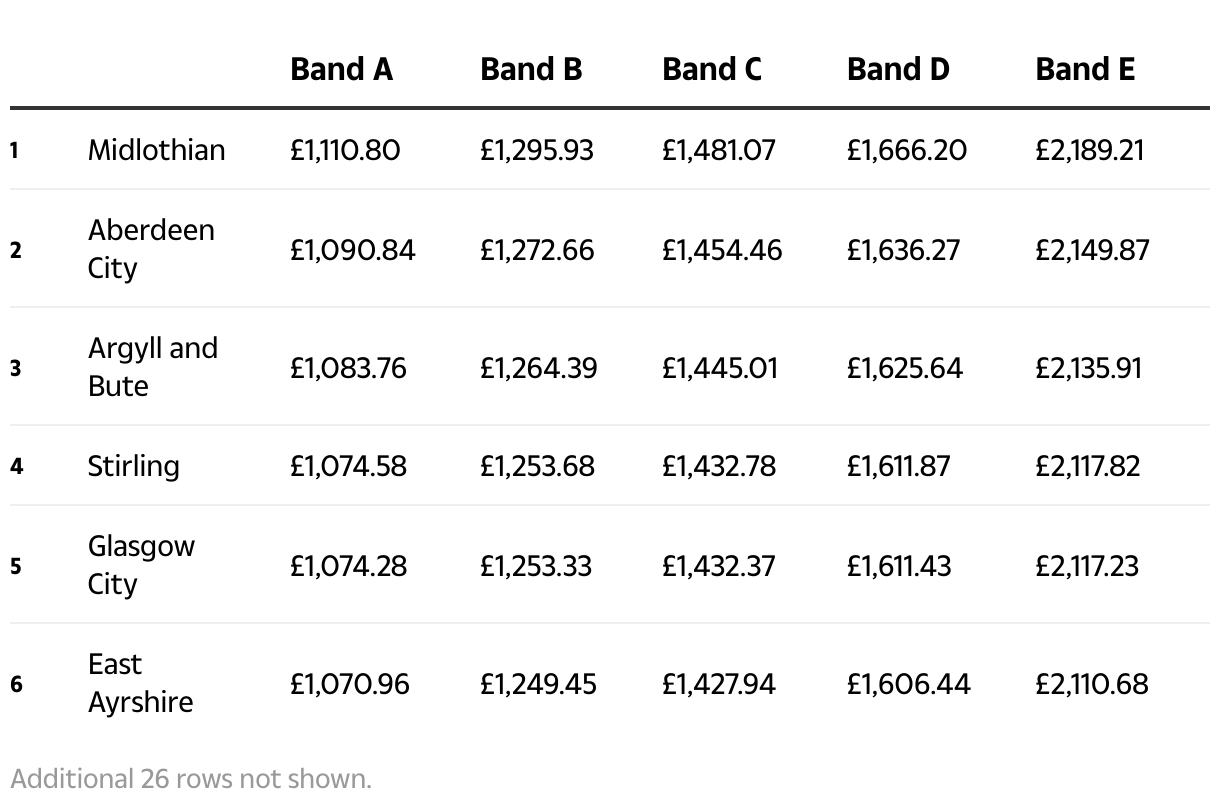1220x806 pixels.
Task: Click the Argyll and Bute row label
Action: [x=152, y=367]
